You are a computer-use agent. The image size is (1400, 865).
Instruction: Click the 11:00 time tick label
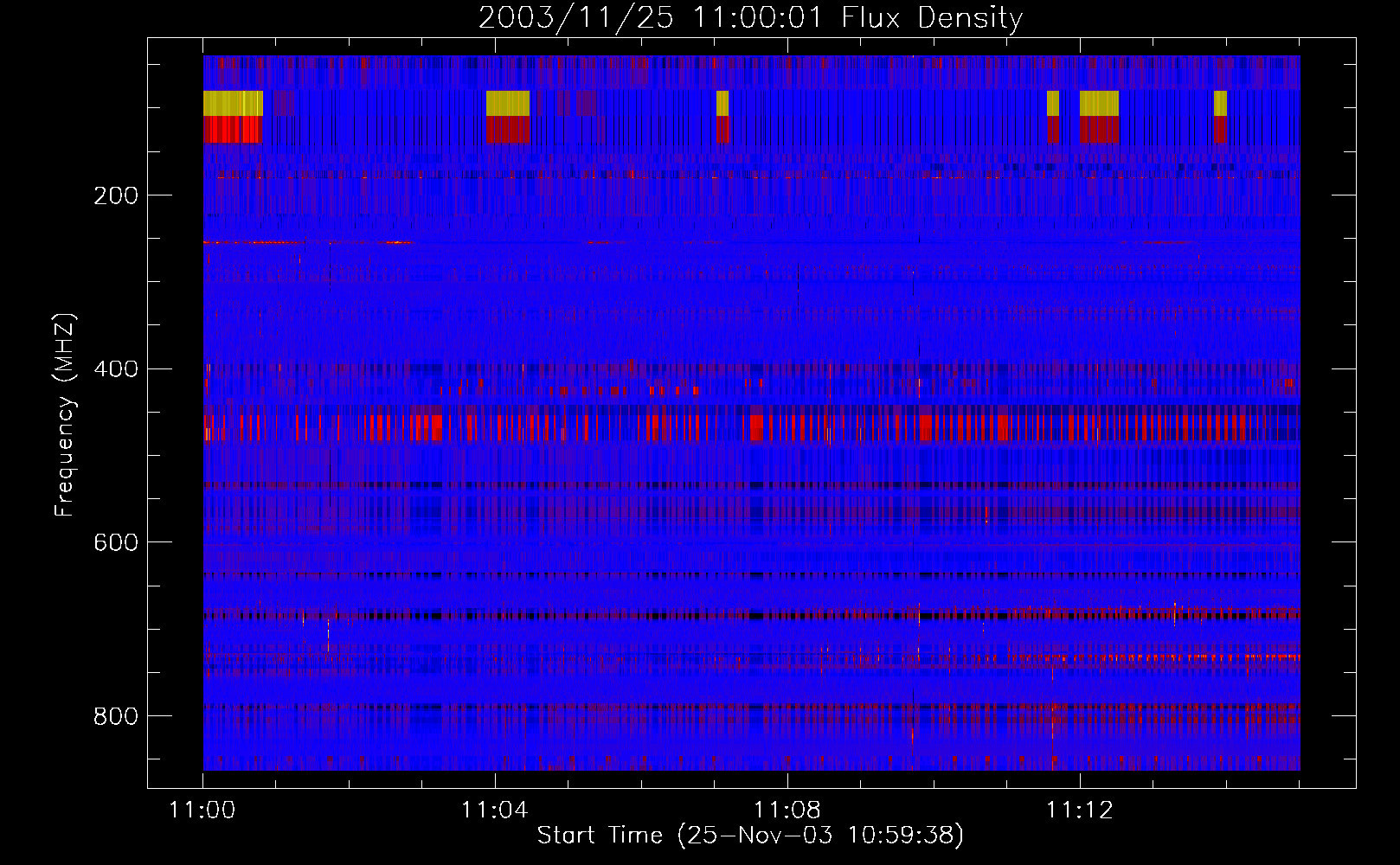click(202, 811)
